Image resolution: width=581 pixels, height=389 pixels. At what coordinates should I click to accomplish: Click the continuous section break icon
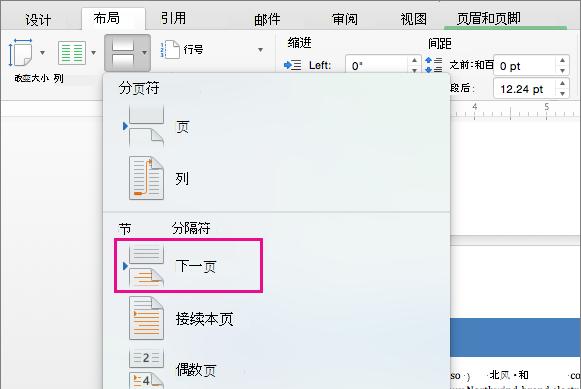[x=146, y=318]
